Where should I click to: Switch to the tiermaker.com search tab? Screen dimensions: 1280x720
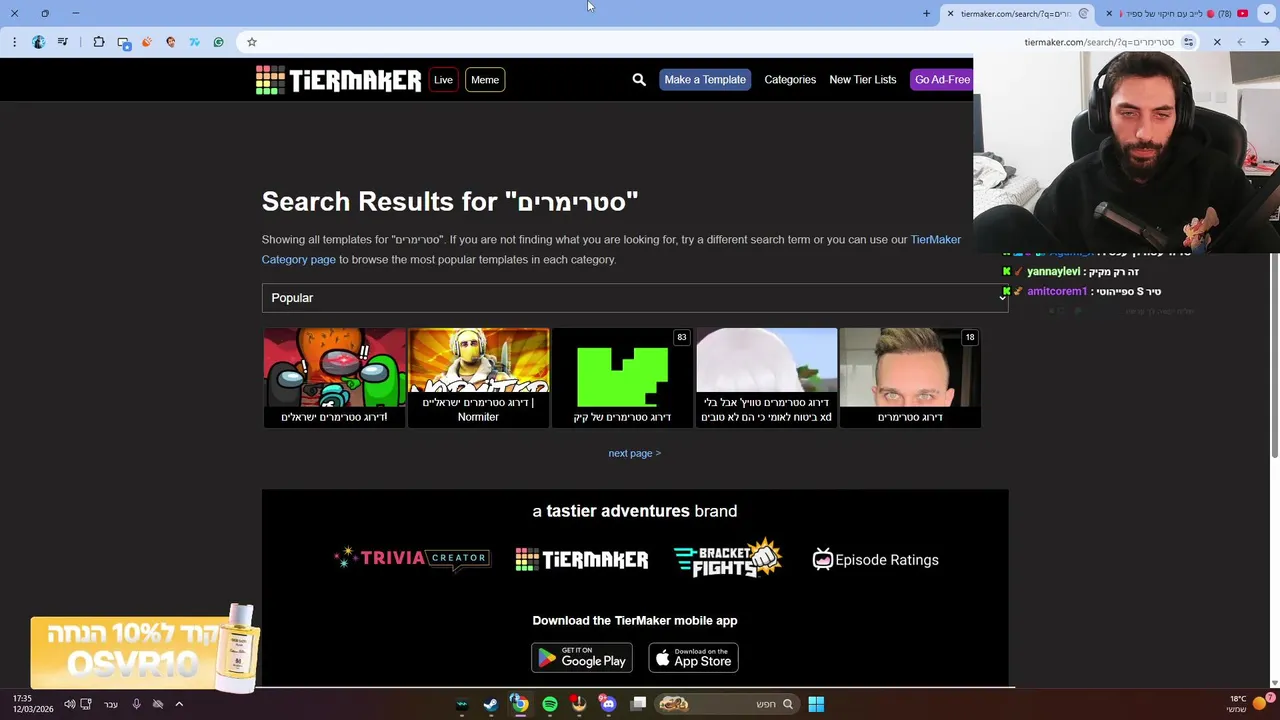pos(1020,13)
